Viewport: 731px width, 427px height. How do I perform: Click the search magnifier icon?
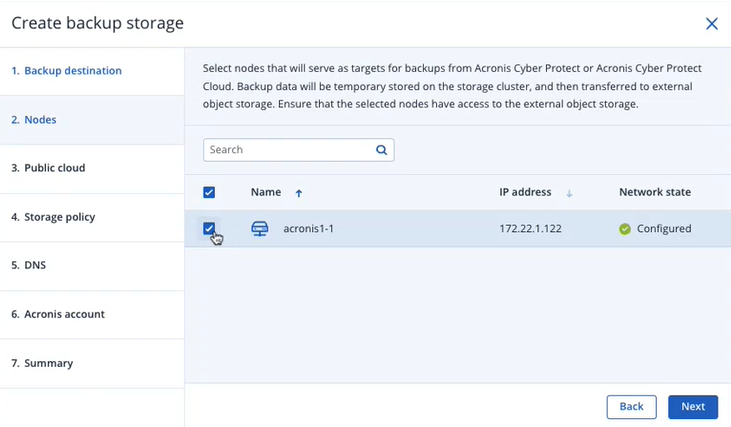click(x=381, y=150)
